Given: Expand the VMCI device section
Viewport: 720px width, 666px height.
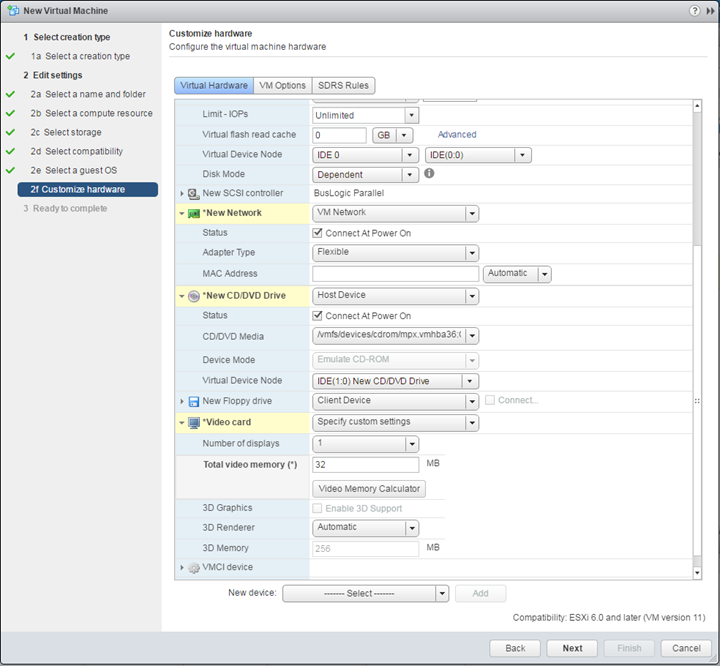Looking at the screenshot, I should point(181,568).
